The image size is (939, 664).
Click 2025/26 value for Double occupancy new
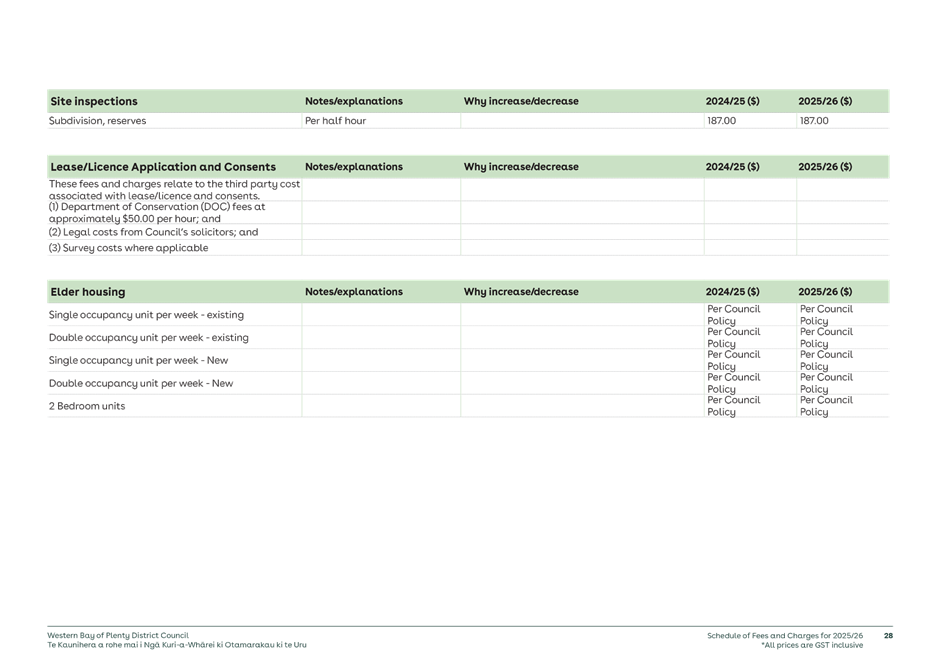[826, 383]
